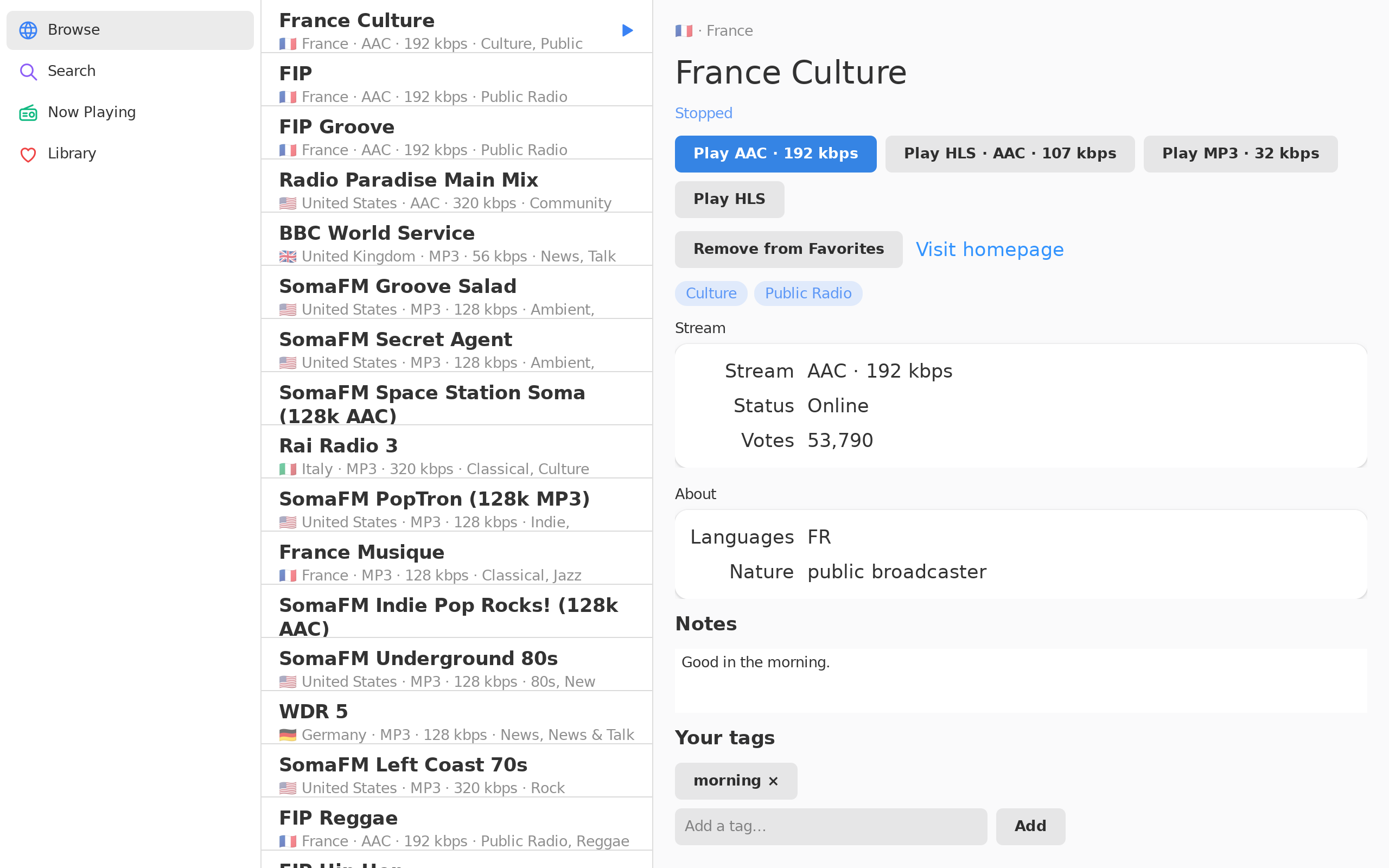Remove France Culture from Favorites

click(x=788, y=249)
